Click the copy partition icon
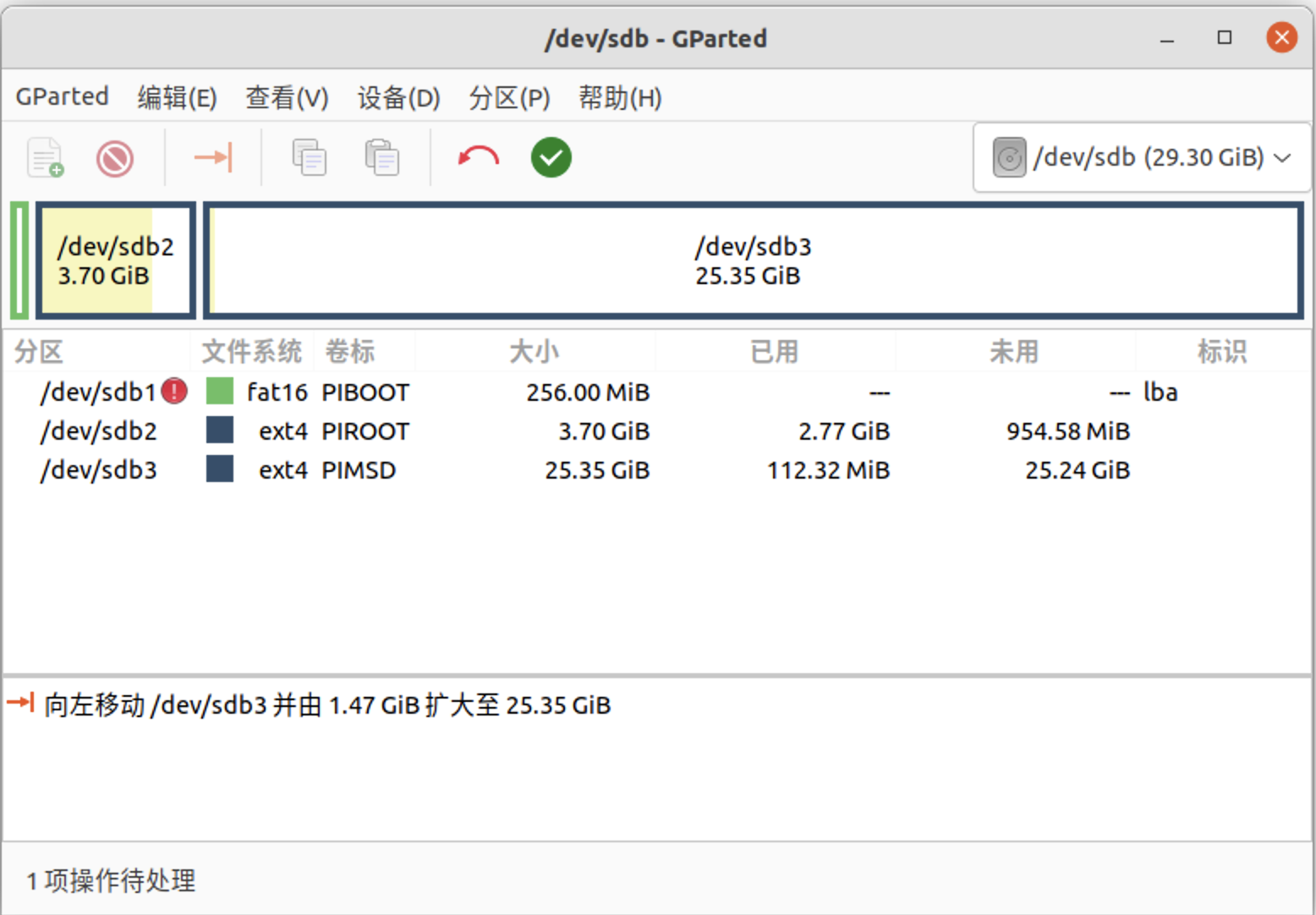Image resolution: width=1316 pixels, height=915 pixels. tap(309, 157)
